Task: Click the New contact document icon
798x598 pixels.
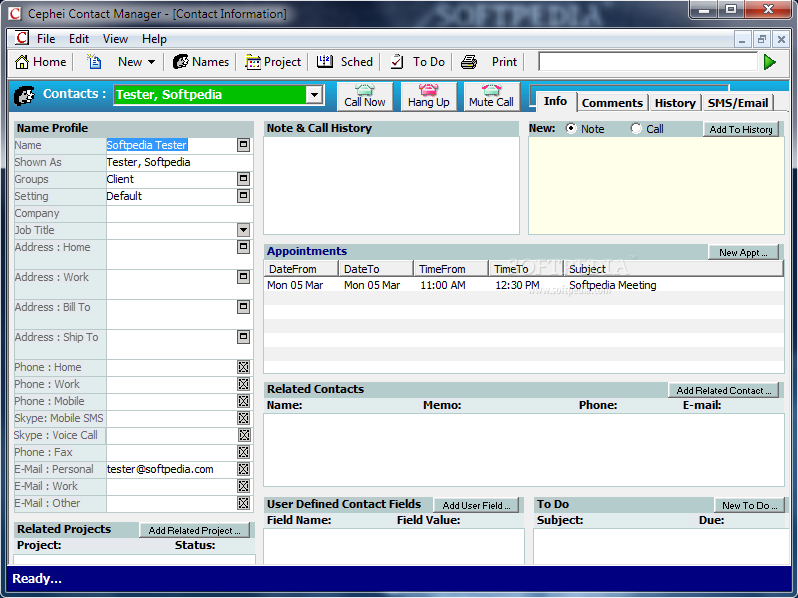Action: 94,62
